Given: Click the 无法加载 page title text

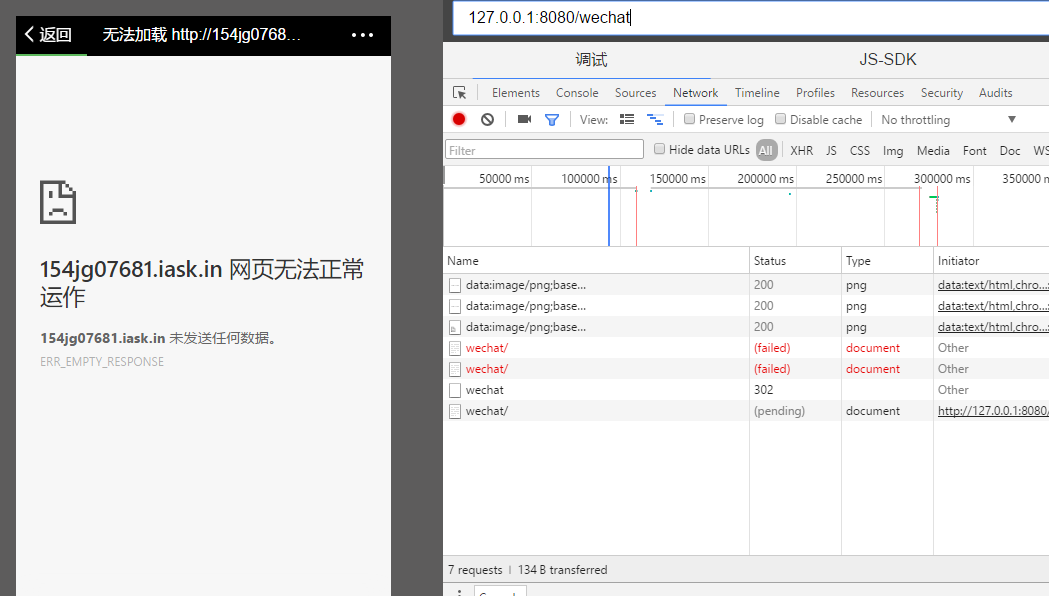Looking at the screenshot, I should click(201, 35).
